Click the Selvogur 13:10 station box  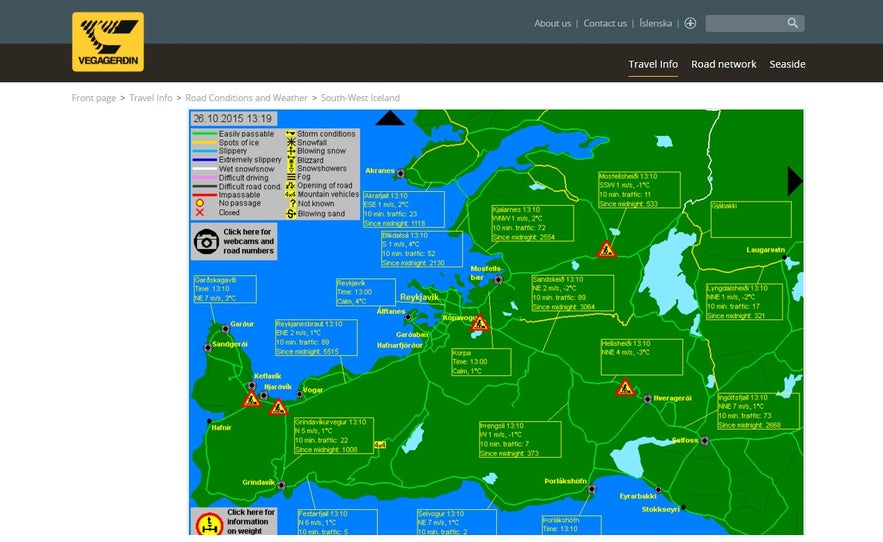coord(456,522)
